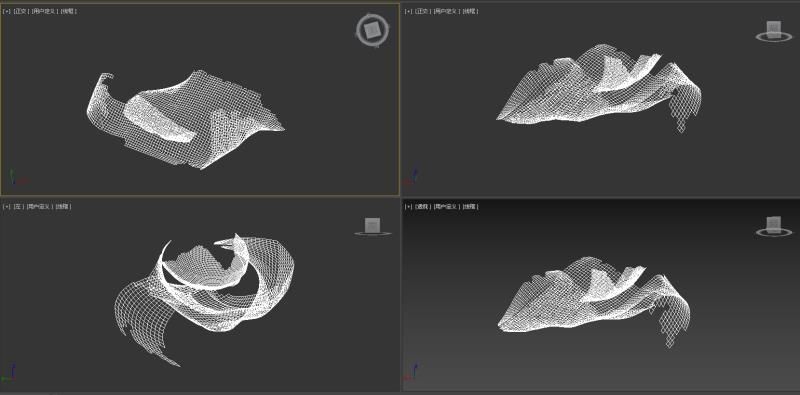This screenshot has height=395, width=800.
Task: Click the ViewCube in the perspective viewport
Action: (773, 227)
